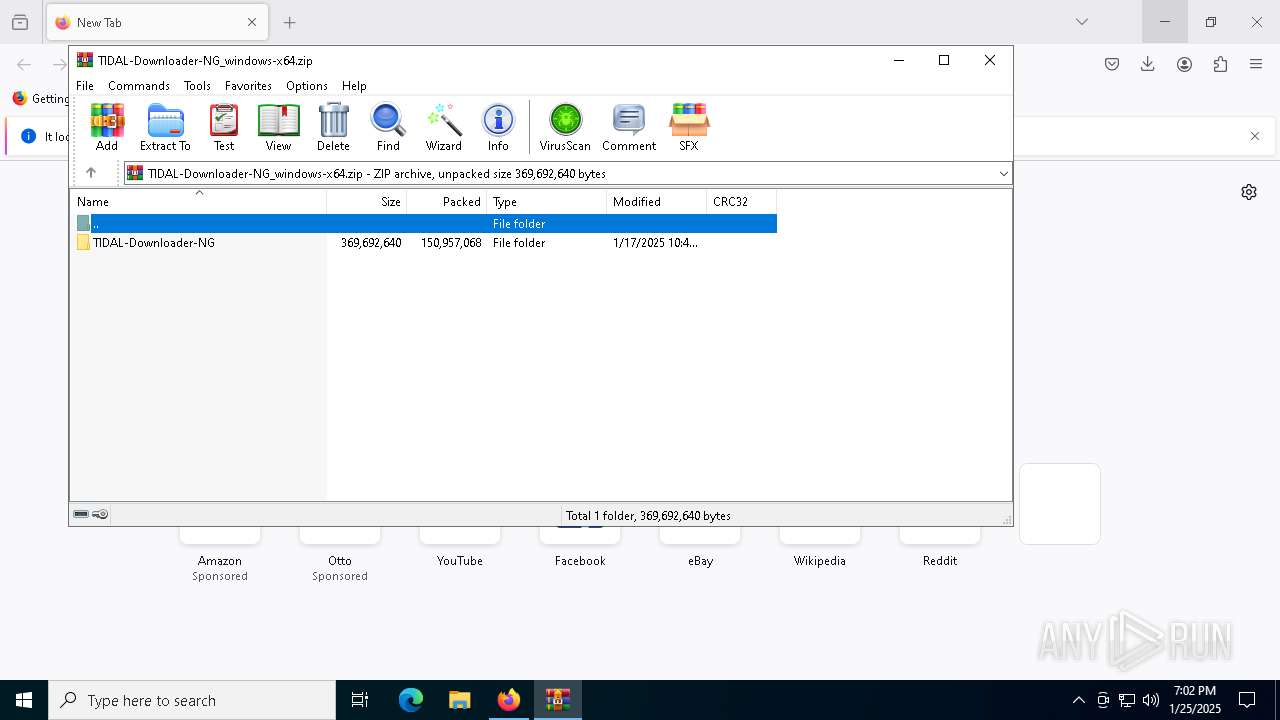Sort by the Modified column header
Image resolution: width=1280 pixels, height=720 pixels.
point(657,201)
